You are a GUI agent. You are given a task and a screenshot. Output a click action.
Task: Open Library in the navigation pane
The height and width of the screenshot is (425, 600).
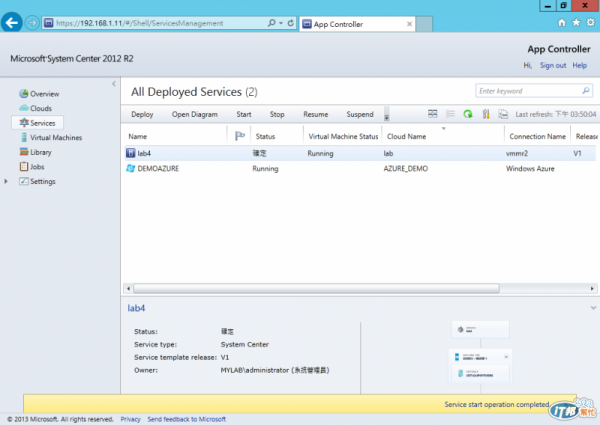click(36, 152)
